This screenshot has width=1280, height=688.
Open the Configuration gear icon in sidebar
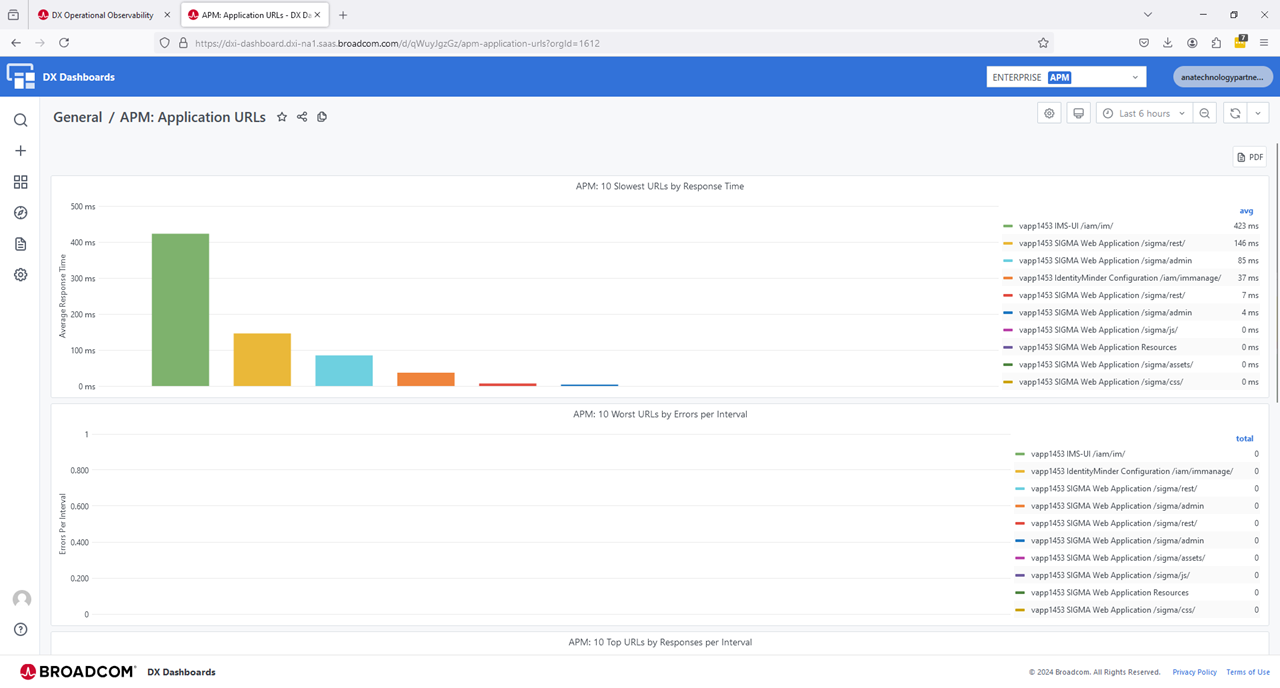[20, 275]
